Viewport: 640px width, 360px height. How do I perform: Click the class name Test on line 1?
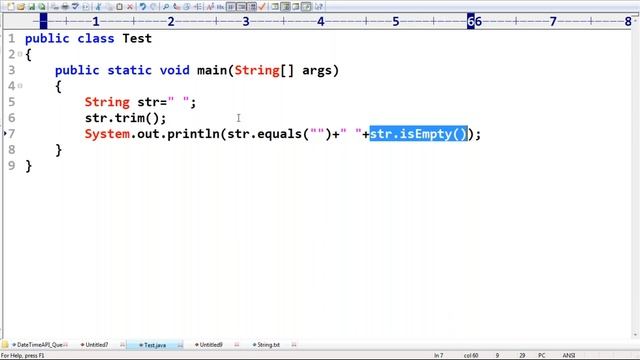point(137,38)
